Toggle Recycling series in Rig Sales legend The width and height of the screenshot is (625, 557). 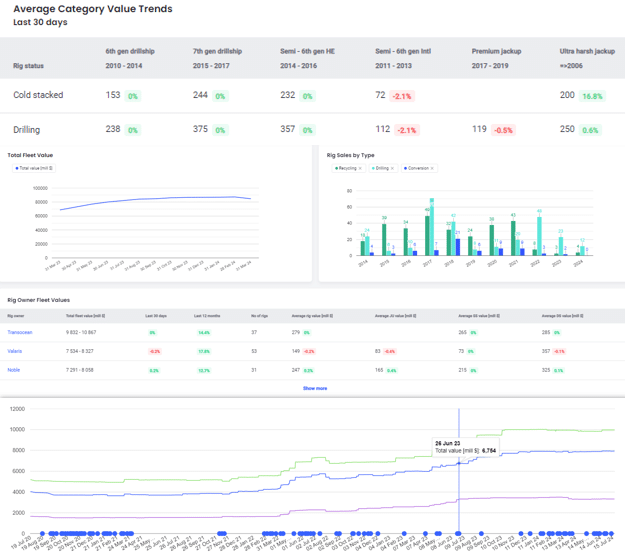pos(346,168)
